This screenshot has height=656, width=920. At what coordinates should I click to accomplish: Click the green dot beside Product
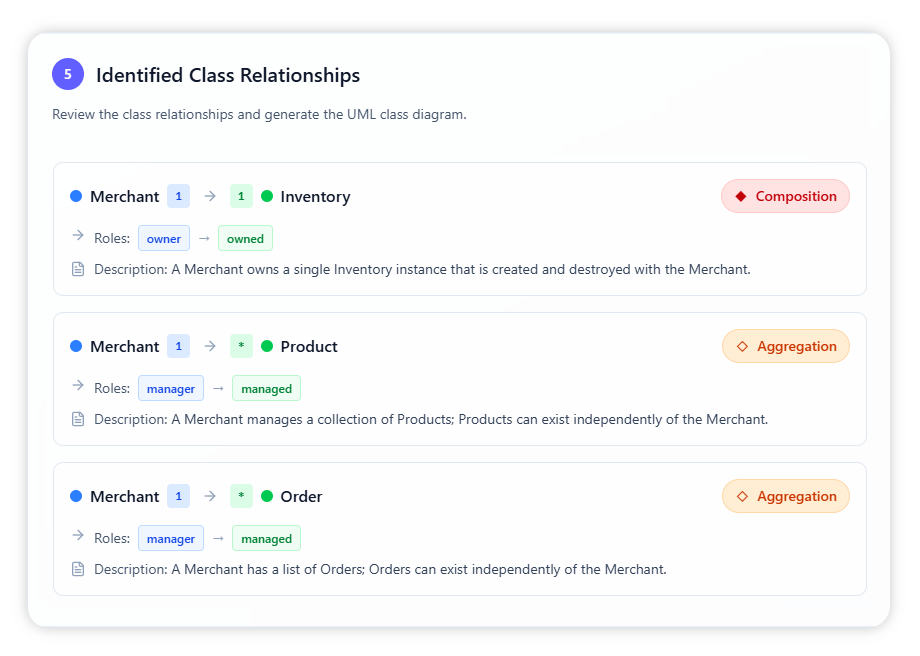[267, 346]
